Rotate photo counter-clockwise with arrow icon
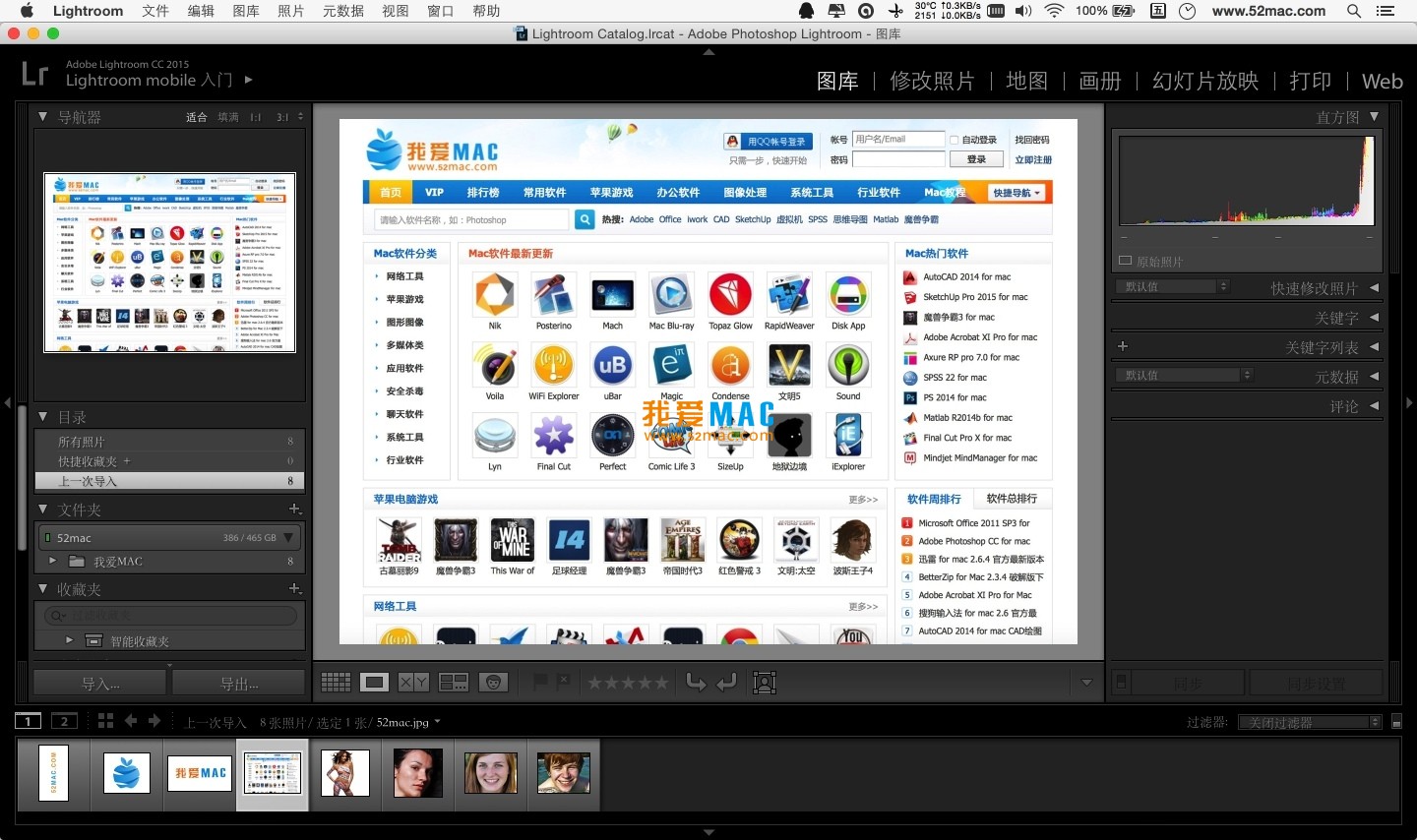 [696, 682]
